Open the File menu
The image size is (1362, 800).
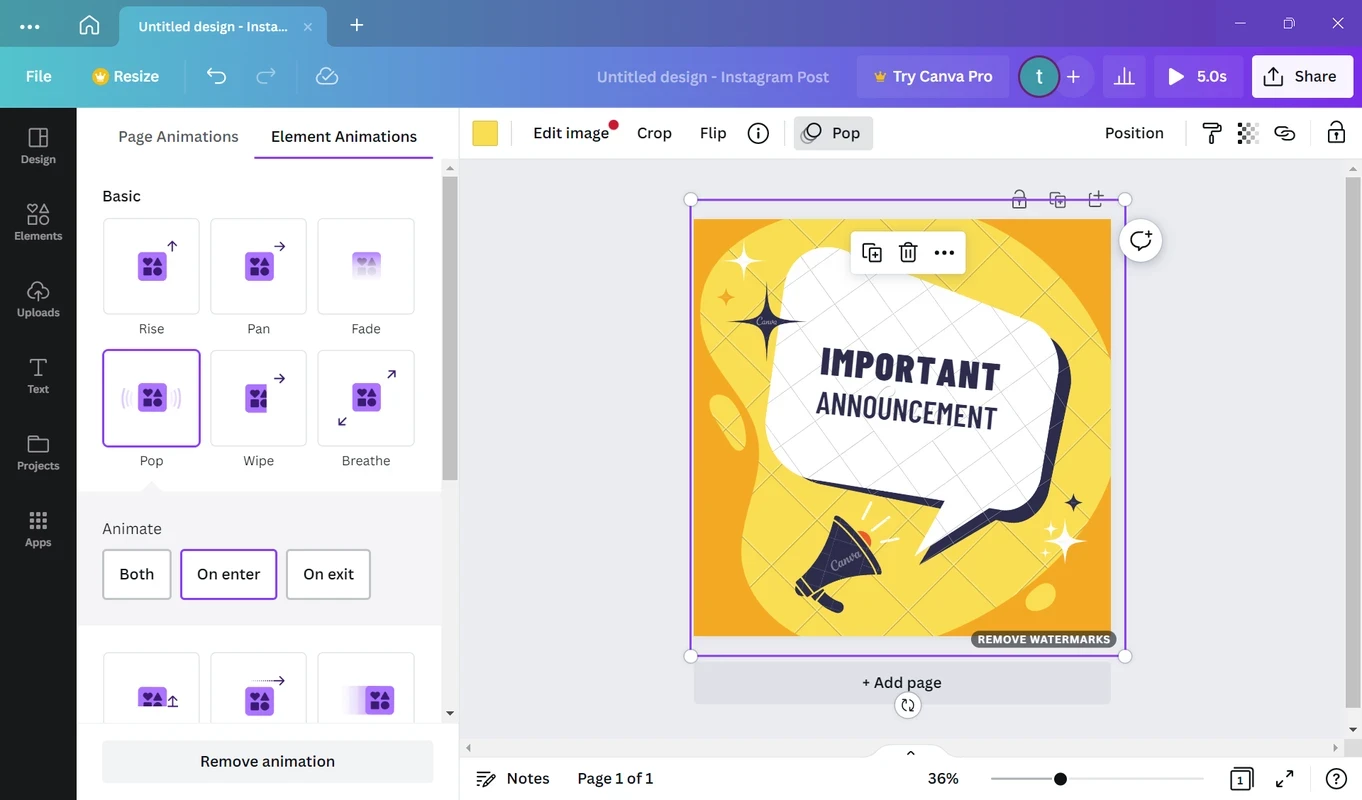tap(39, 76)
